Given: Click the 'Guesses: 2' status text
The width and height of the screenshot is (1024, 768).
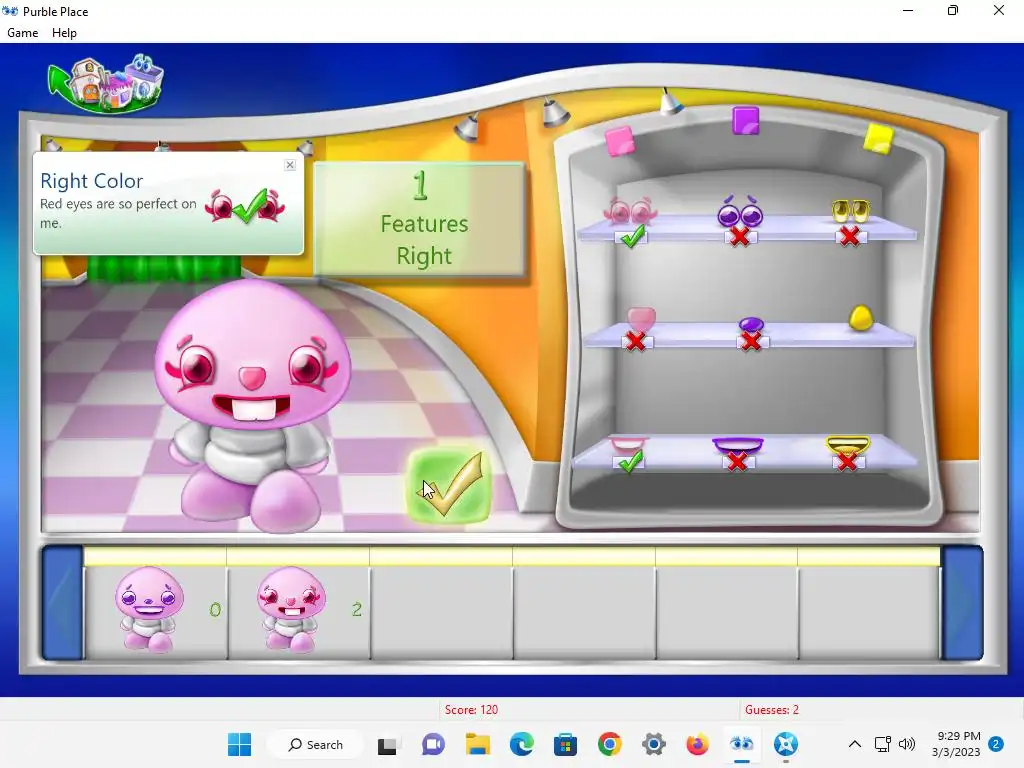Looking at the screenshot, I should pos(772,709).
